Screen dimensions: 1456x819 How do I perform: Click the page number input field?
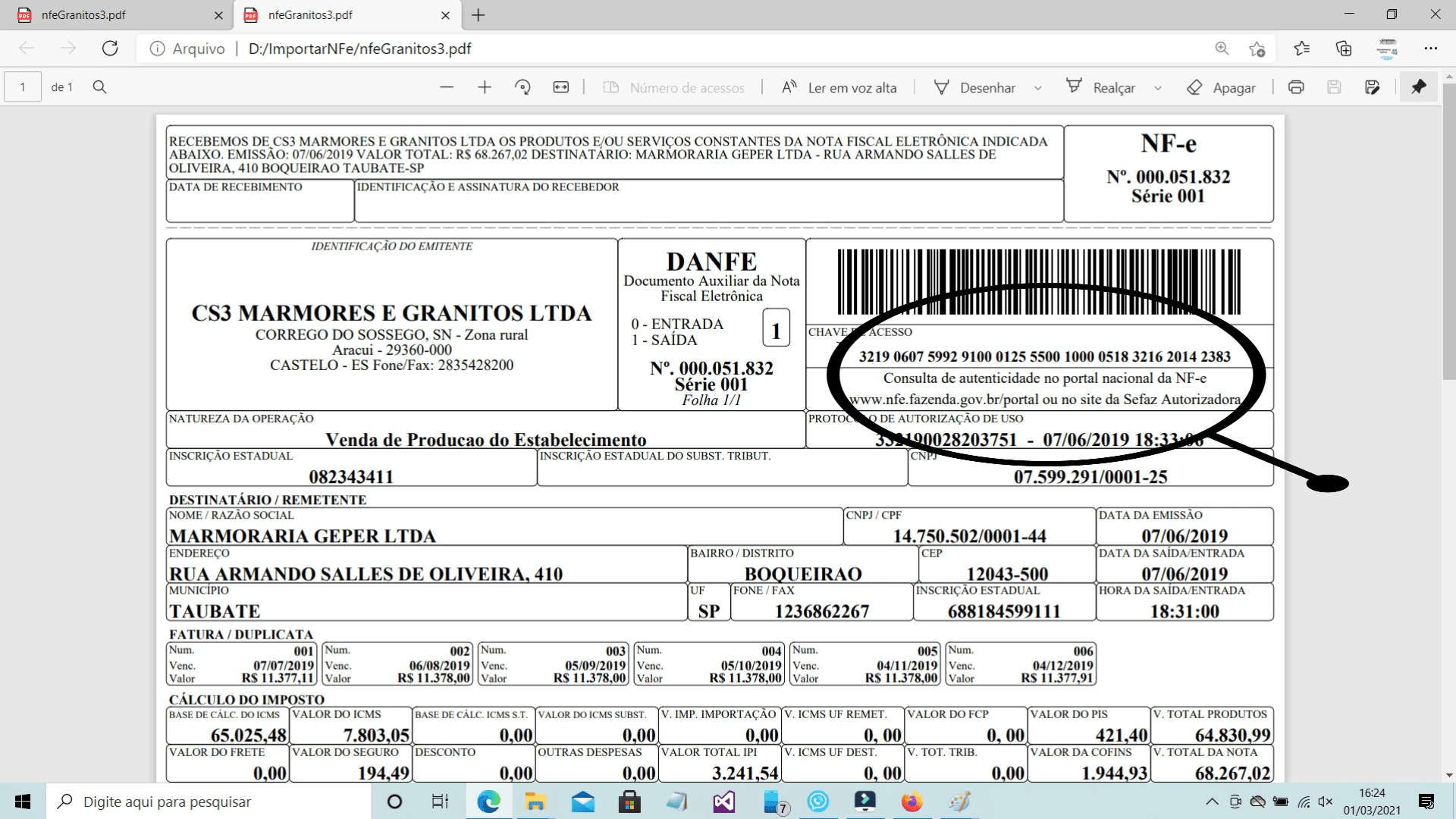coord(23,86)
